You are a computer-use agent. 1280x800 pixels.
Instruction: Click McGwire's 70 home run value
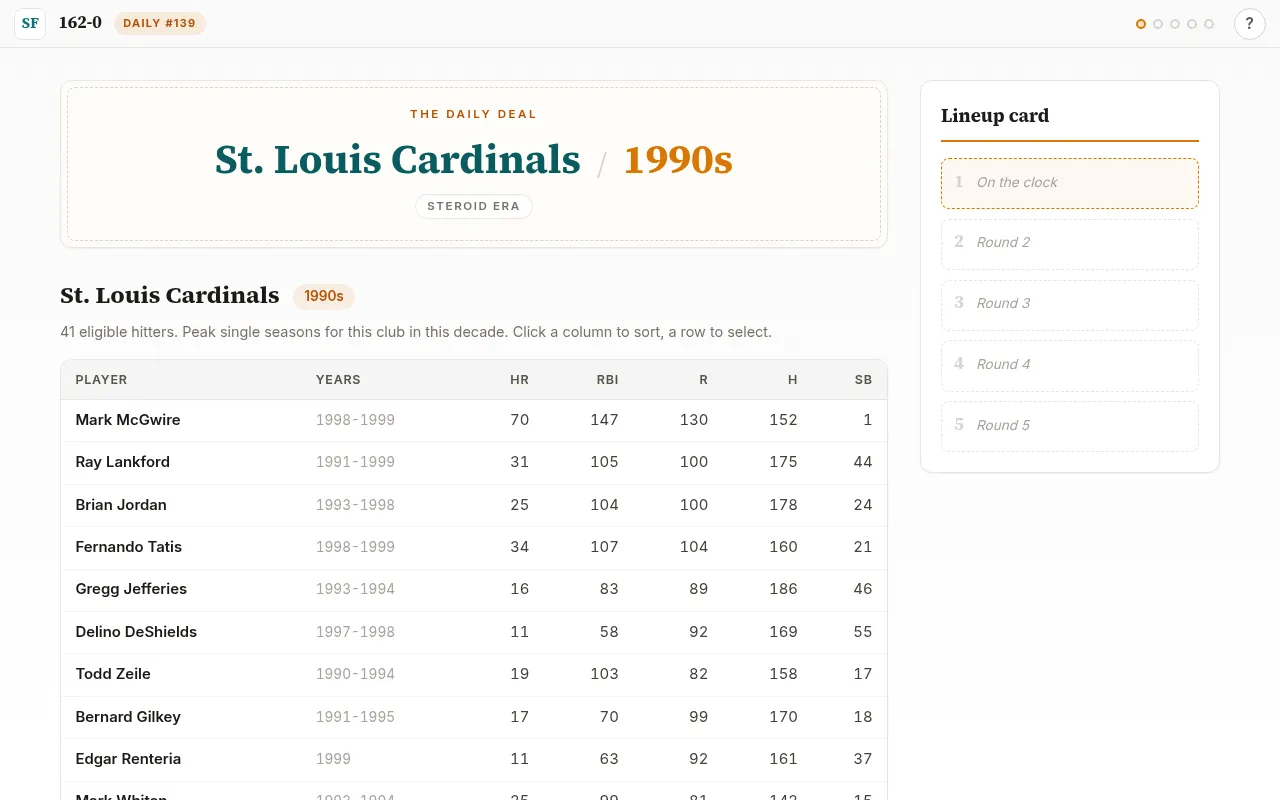tap(519, 420)
